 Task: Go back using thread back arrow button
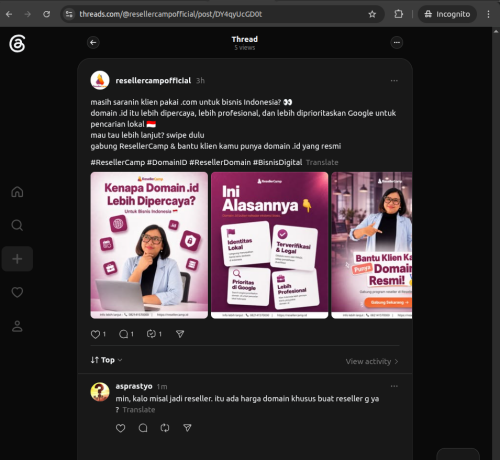pos(93,42)
